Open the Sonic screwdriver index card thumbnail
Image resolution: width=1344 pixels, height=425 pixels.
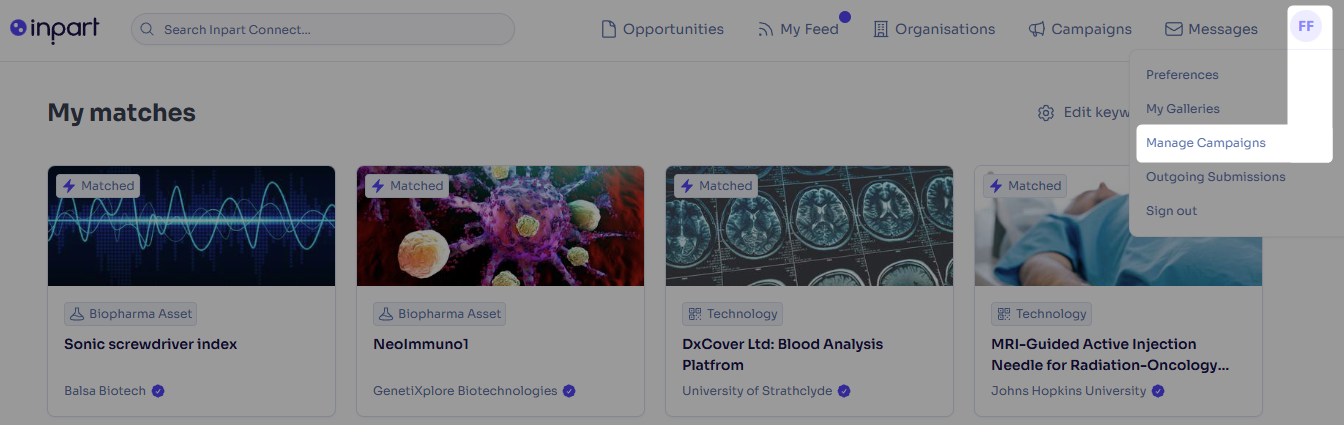(192, 226)
